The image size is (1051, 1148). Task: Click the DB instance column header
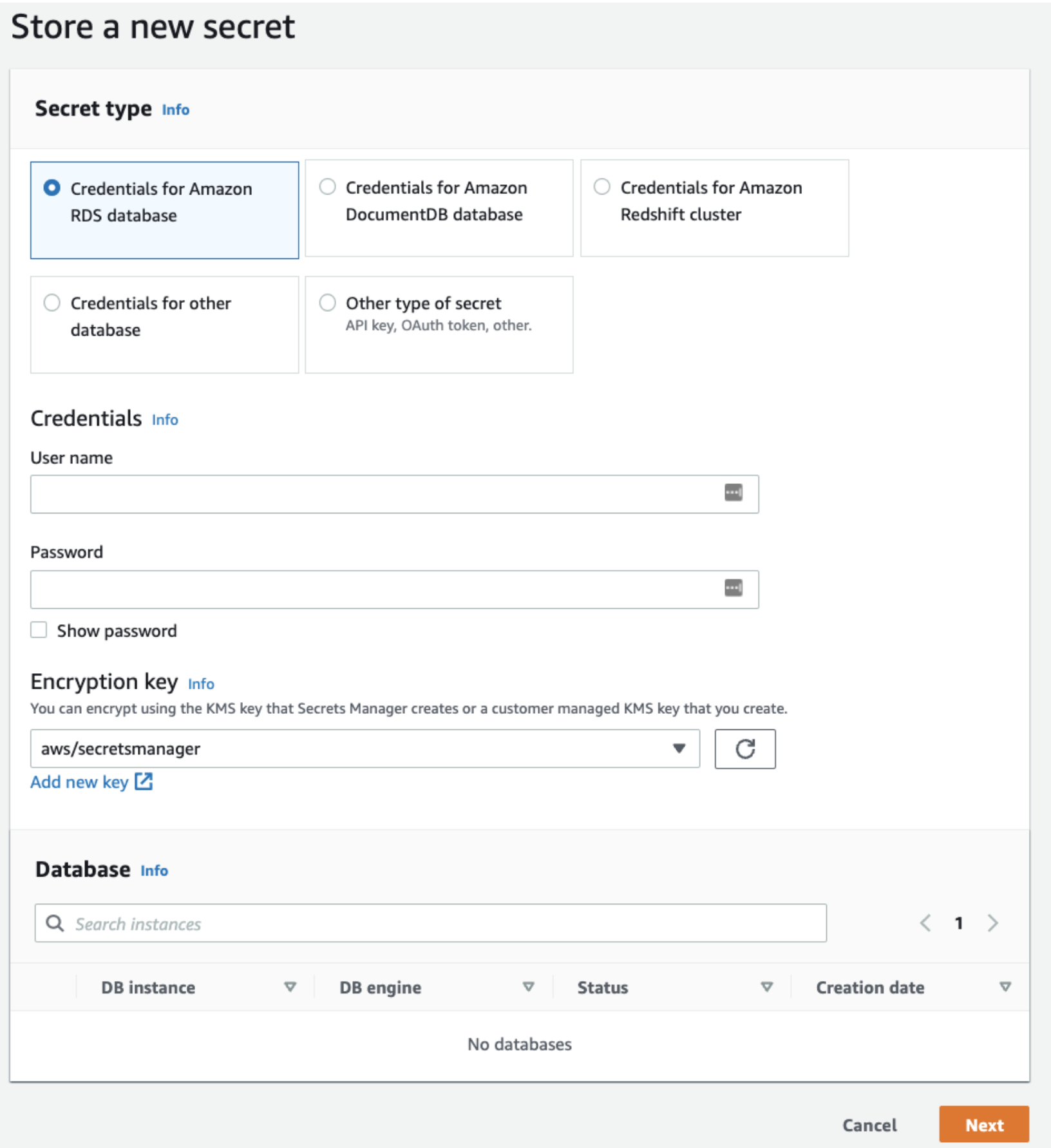(x=148, y=987)
